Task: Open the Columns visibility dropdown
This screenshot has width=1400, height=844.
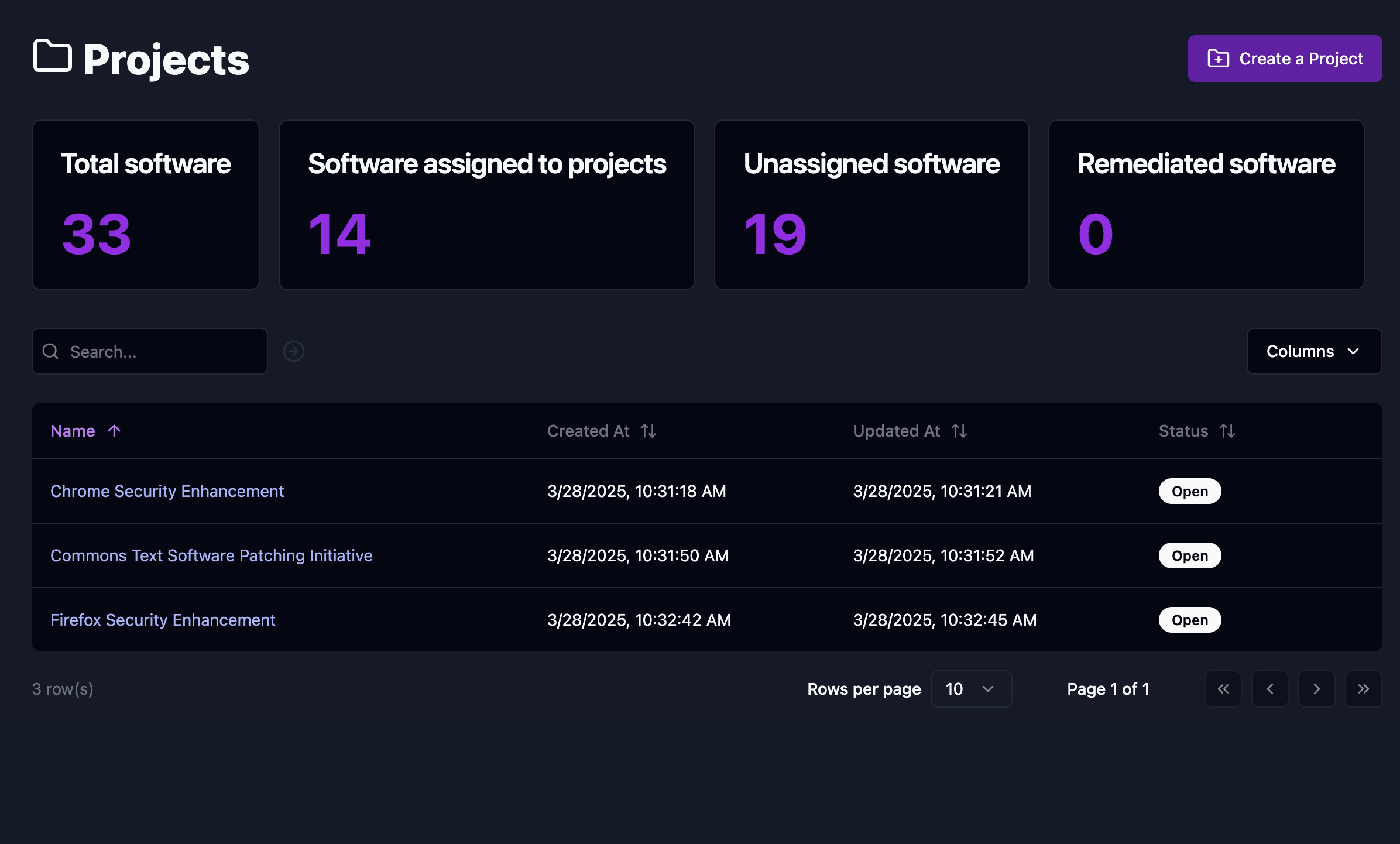Action: point(1314,351)
